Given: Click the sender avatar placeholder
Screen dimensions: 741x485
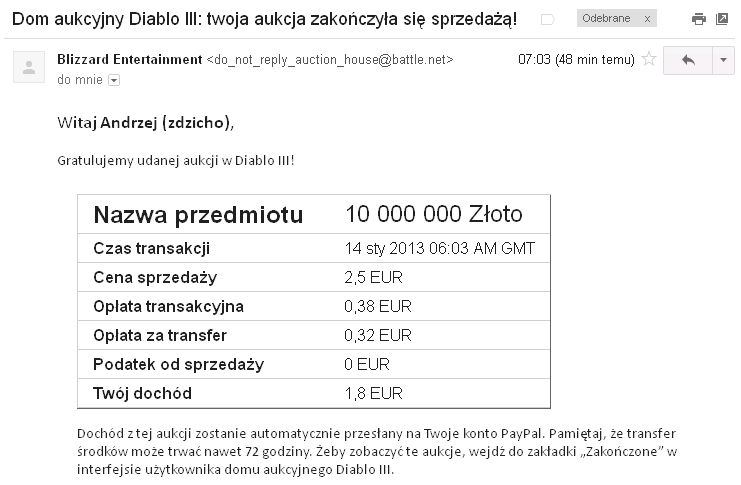Looking at the screenshot, I should pyautogui.click(x=29, y=67).
